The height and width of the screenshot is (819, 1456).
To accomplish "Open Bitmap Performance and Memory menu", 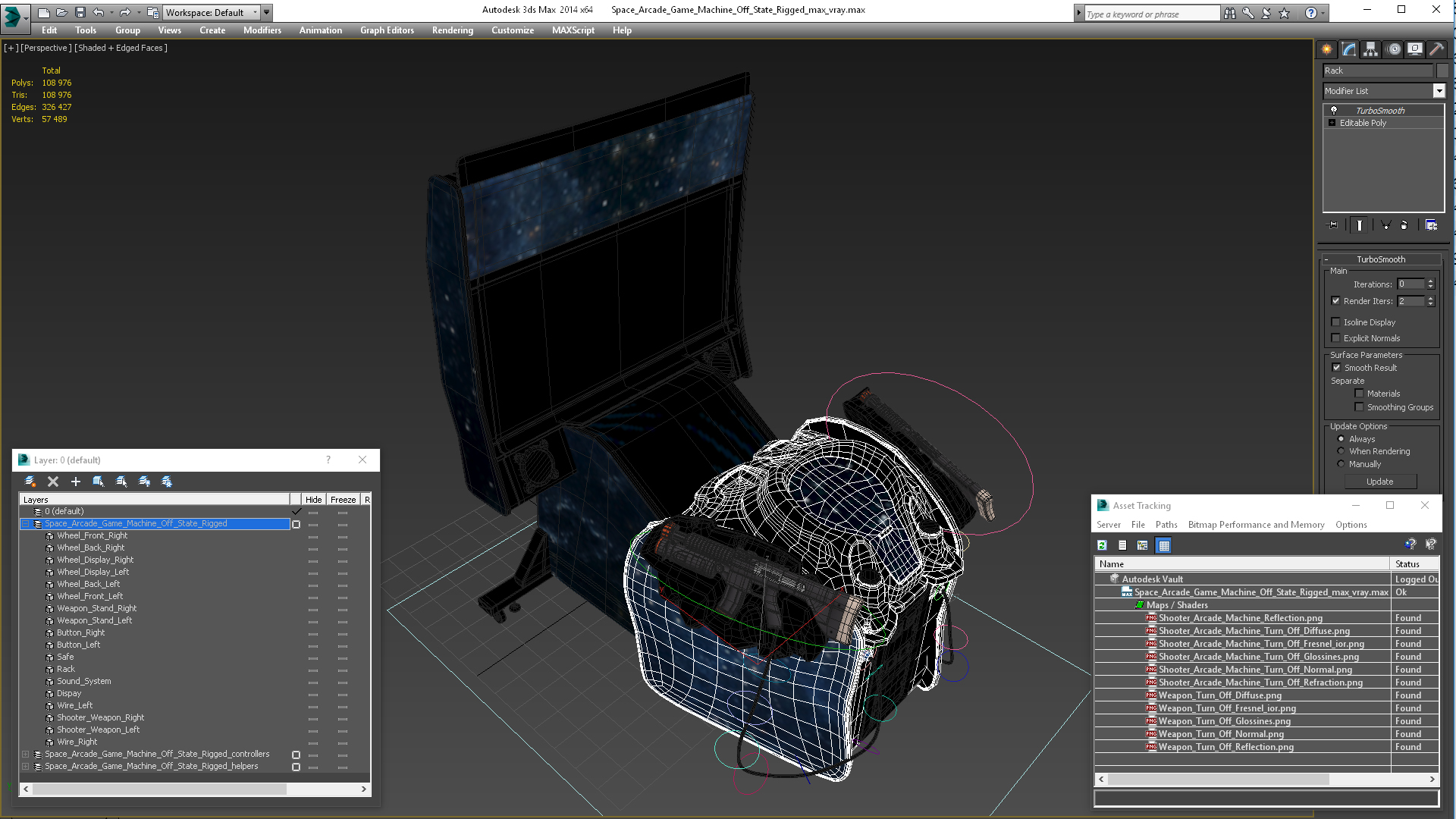I will coord(1256,525).
